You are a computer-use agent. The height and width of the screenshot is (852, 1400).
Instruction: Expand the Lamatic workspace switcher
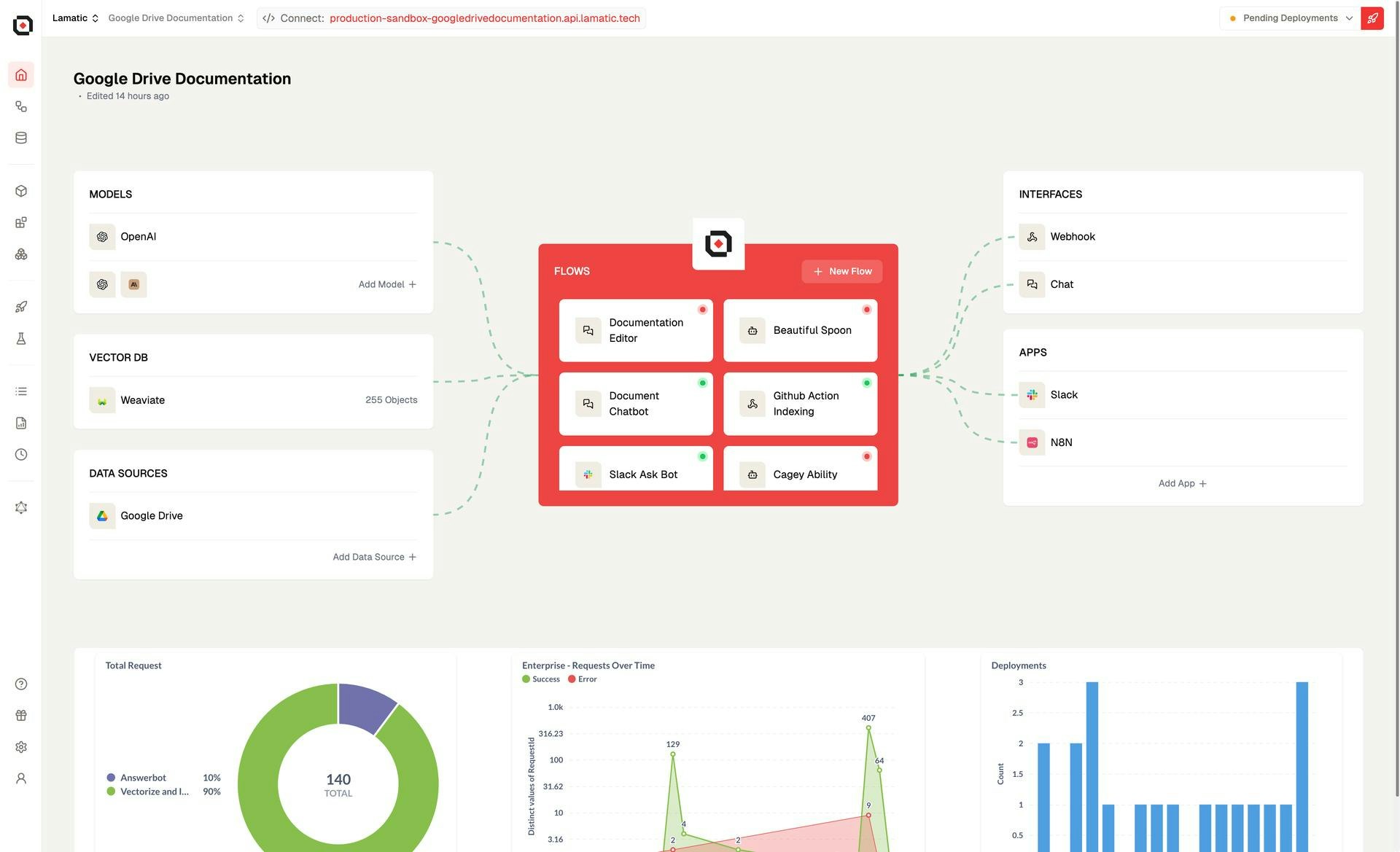point(75,18)
